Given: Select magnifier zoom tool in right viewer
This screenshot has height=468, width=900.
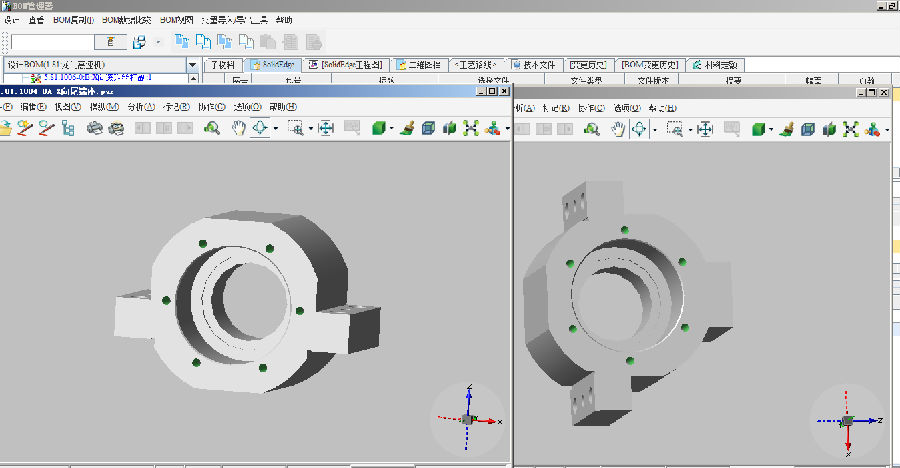Looking at the screenshot, I should click(591, 129).
